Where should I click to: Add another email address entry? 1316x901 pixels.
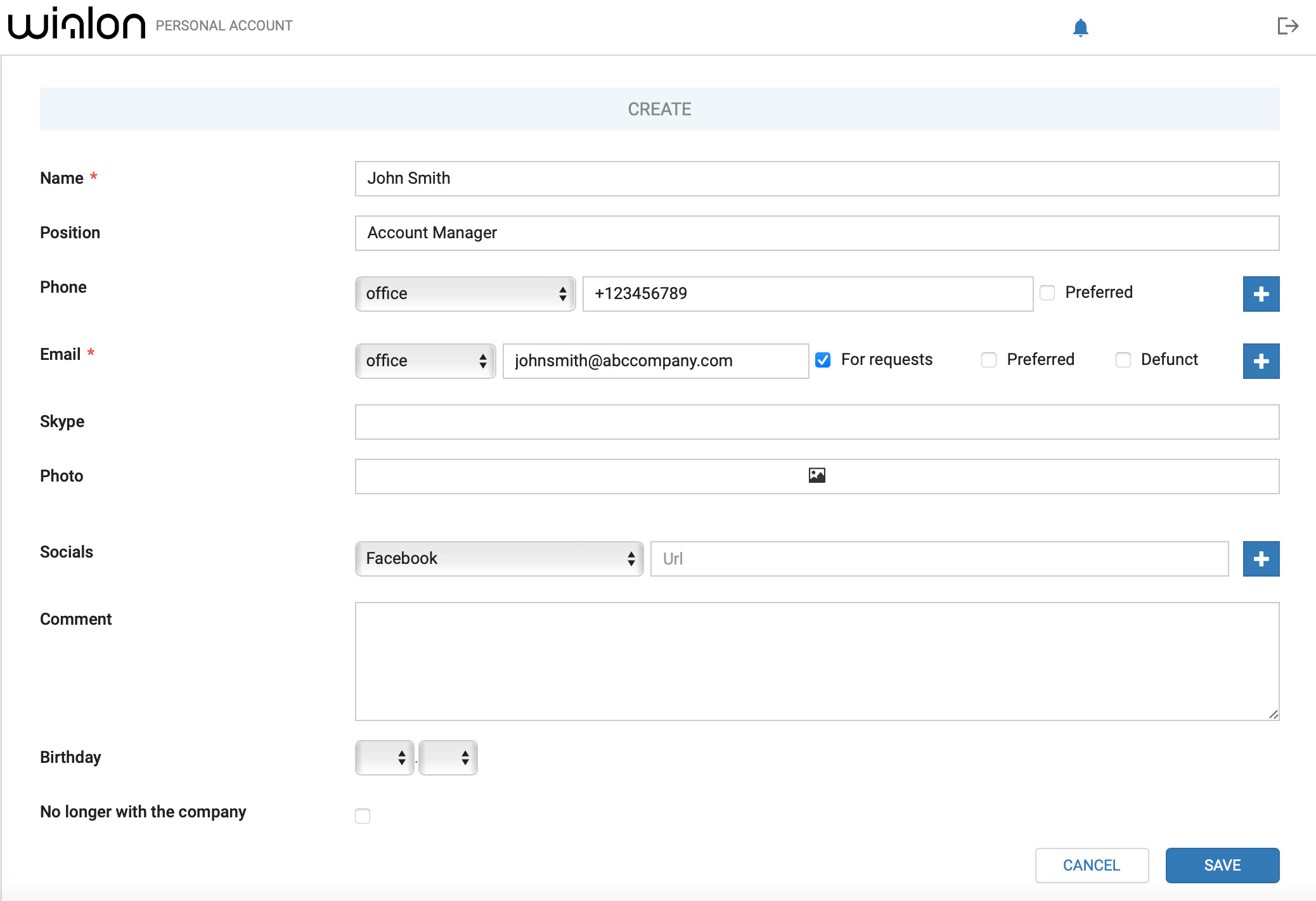coord(1261,361)
